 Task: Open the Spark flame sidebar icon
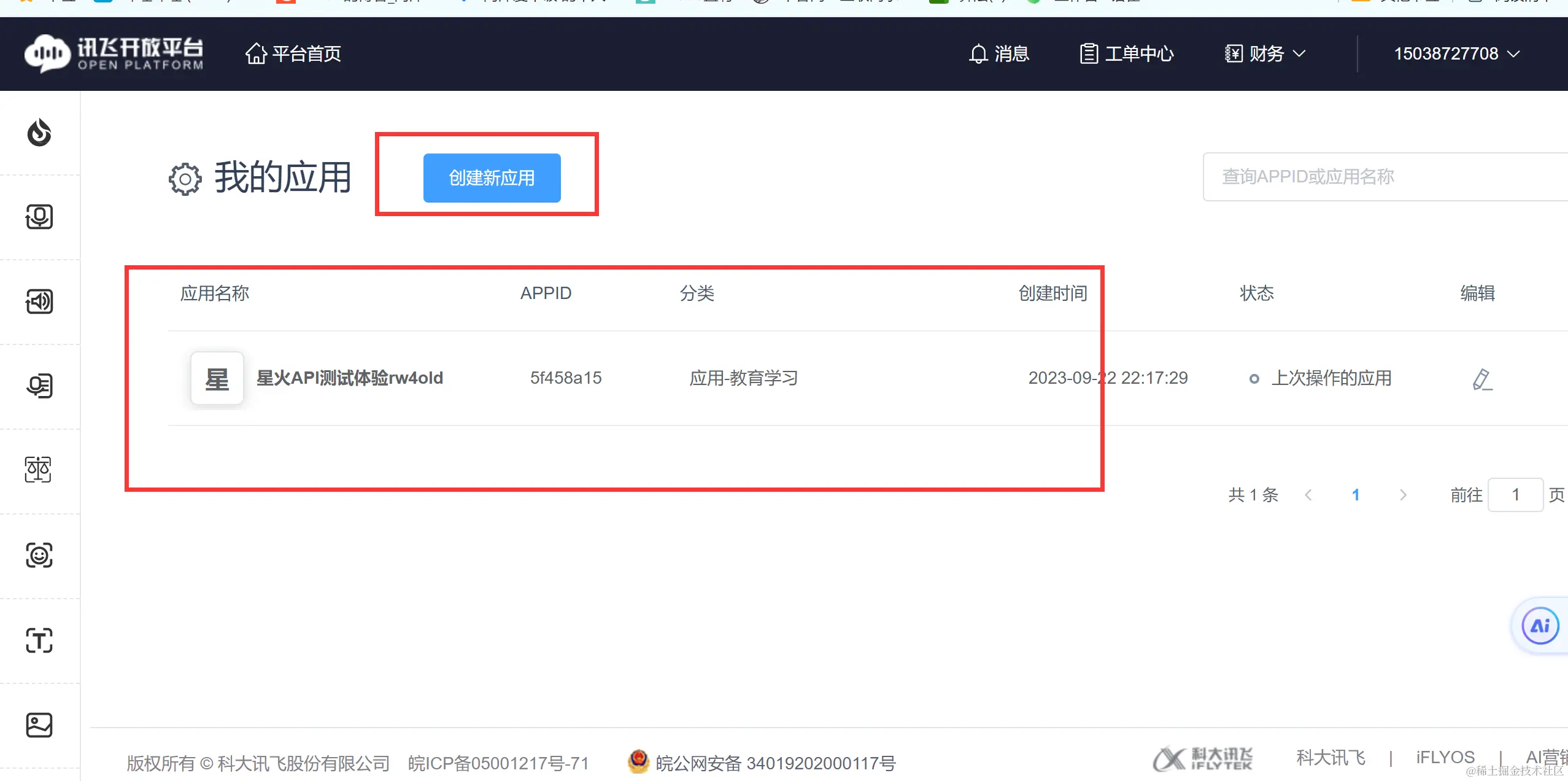39,133
